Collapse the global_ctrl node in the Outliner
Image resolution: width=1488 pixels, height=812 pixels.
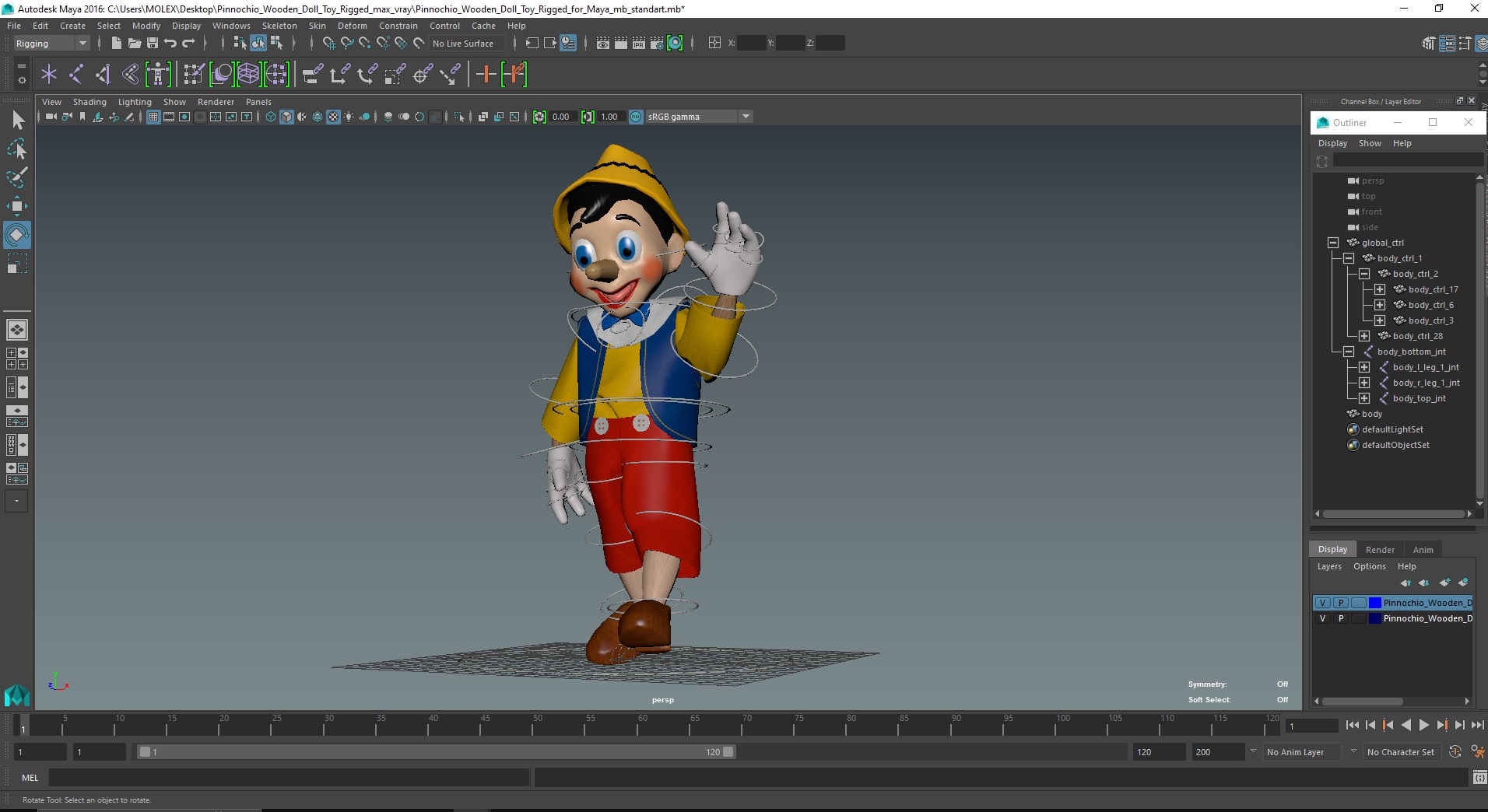point(1333,243)
